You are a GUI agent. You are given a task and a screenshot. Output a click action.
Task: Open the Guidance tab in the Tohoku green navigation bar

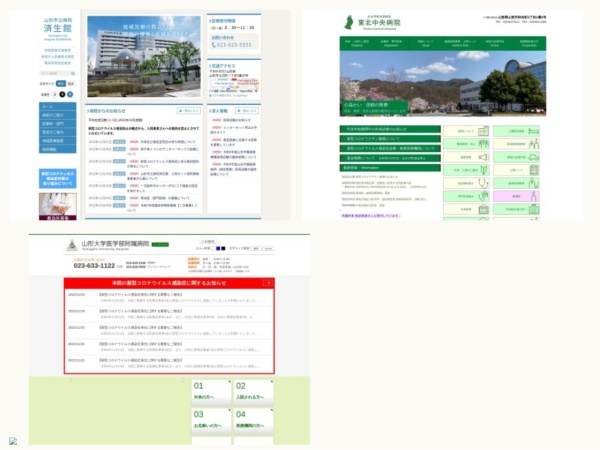357,43
